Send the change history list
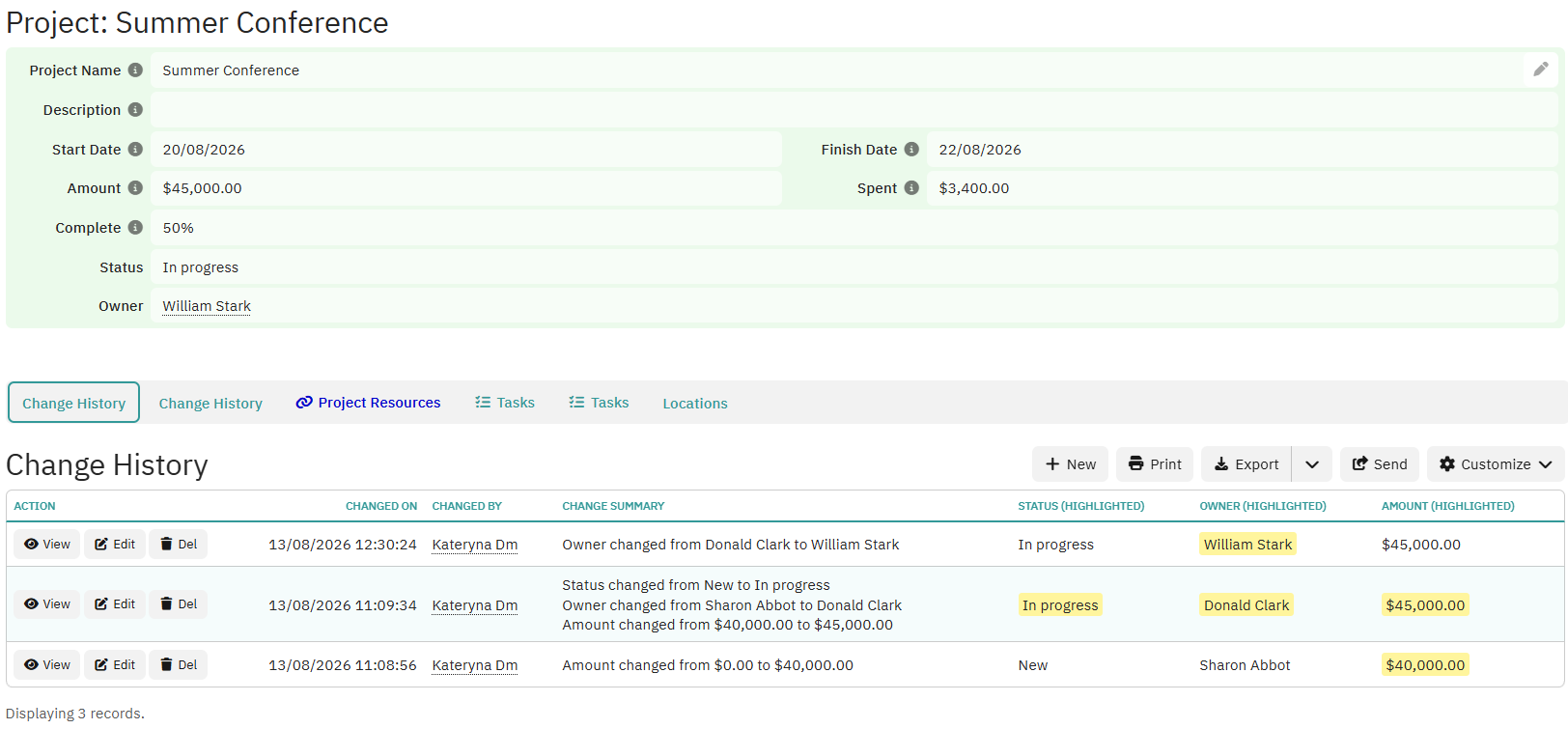 click(x=1380, y=464)
